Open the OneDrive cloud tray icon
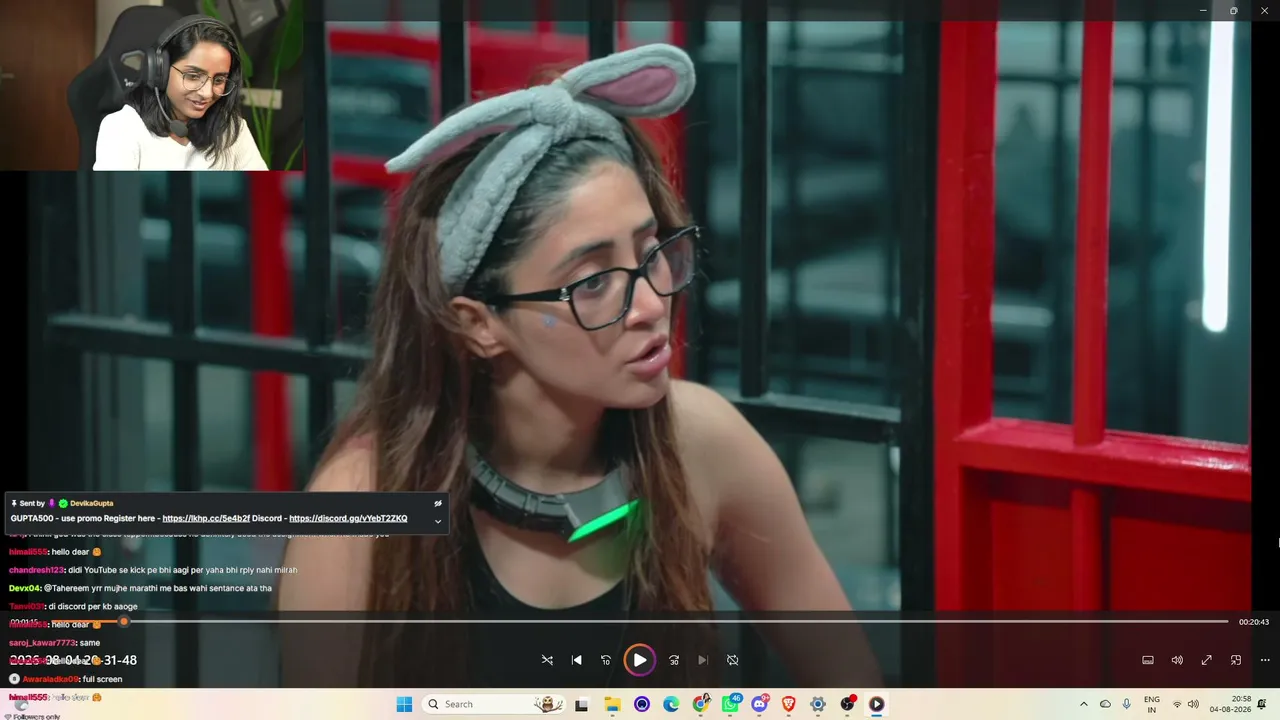Screen dimensions: 1280x720 click(x=1105, y=704)
